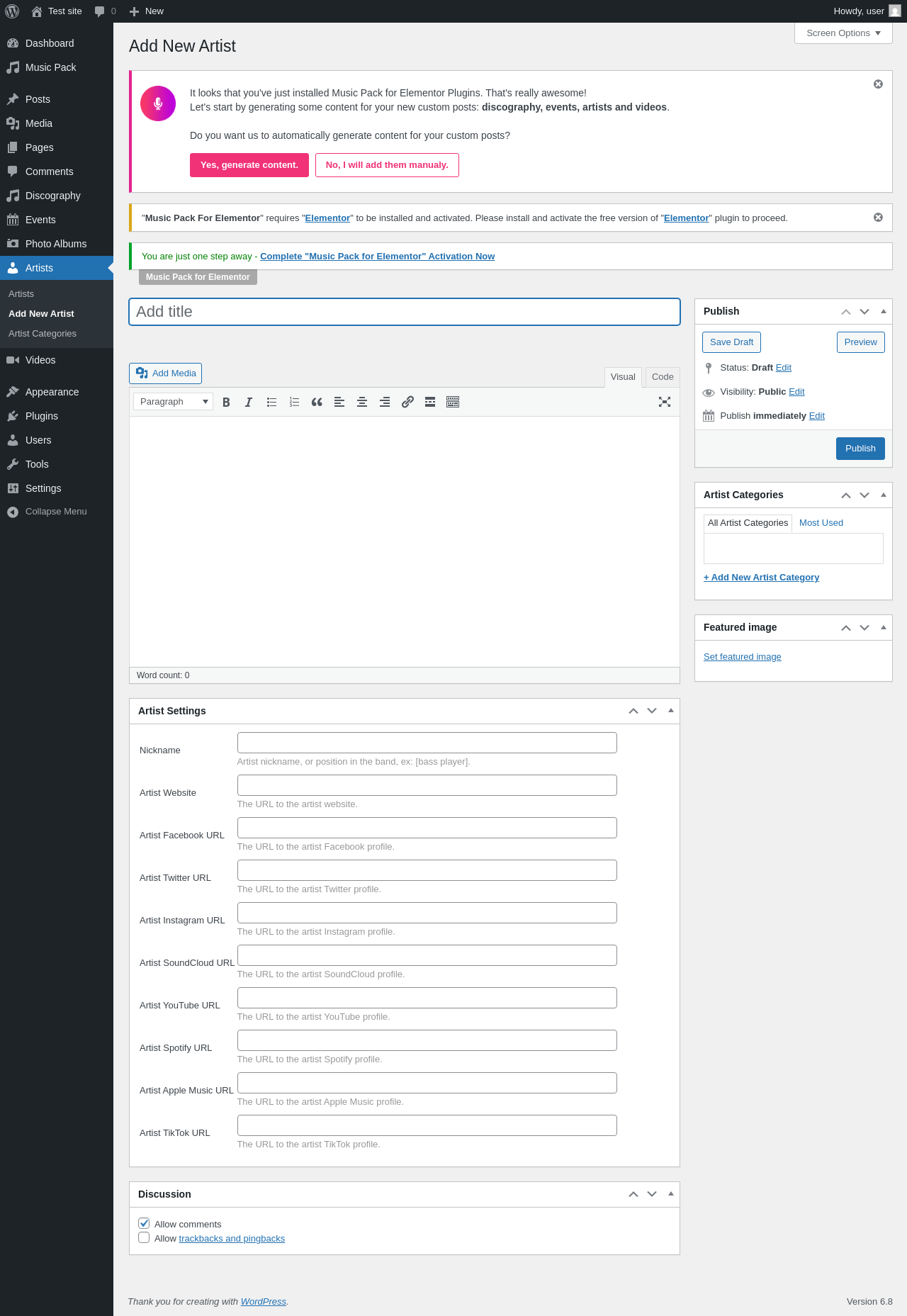The image size is (907, 1316).
Task: Click the Artist Spotify URL field
Action: [427, 1040]
